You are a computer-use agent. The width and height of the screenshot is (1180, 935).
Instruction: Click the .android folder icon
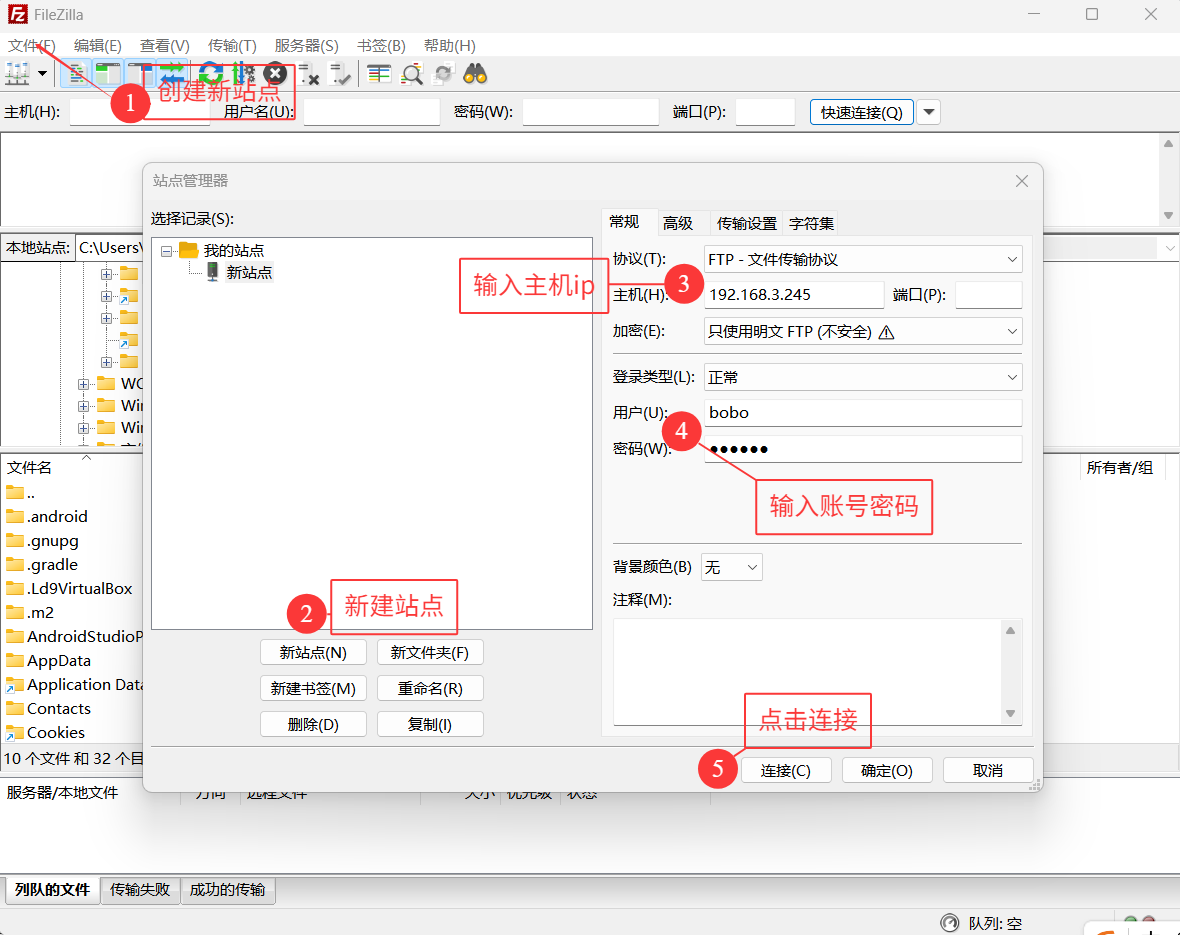pyautogui.click(x=15, y=516)
